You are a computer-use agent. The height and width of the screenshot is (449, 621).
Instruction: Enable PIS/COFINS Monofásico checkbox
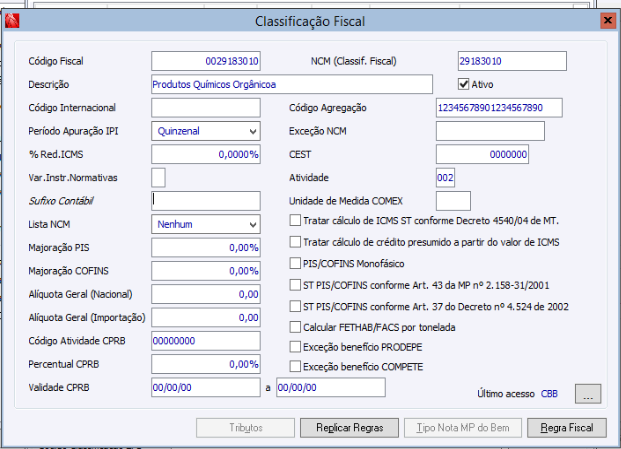click(295, 265)
